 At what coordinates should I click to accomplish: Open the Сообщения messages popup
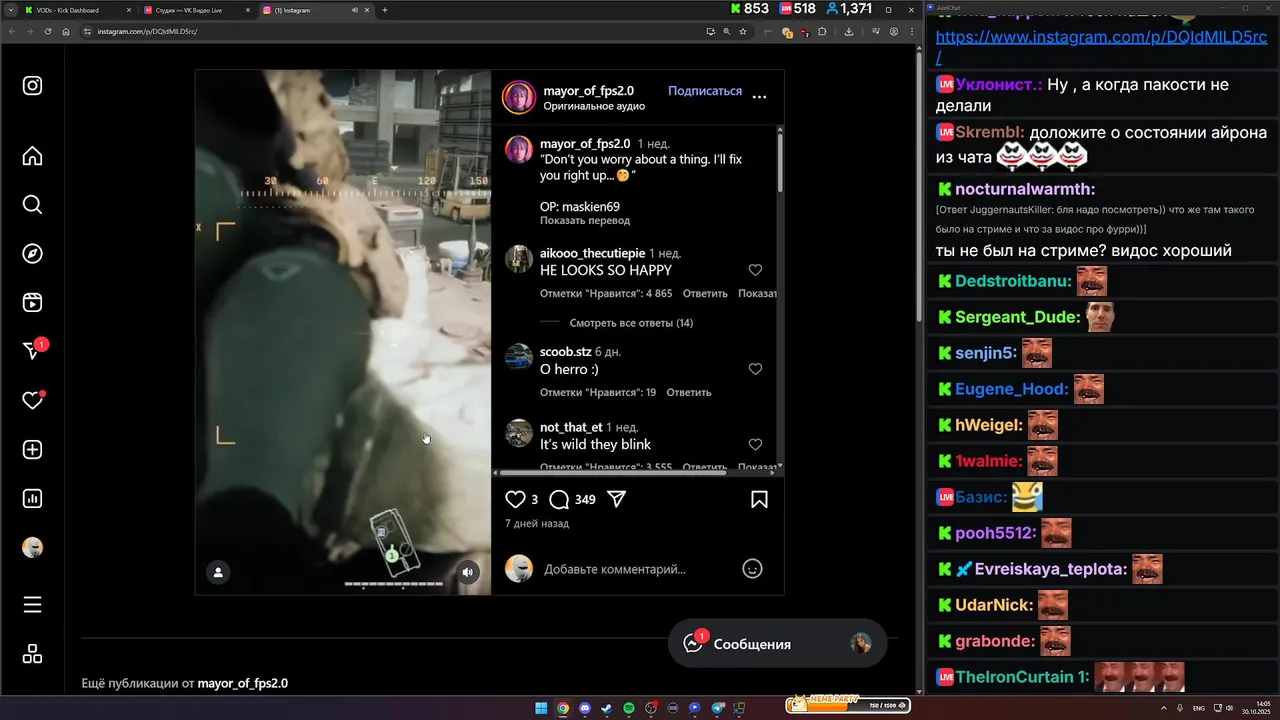click(777, 644)
